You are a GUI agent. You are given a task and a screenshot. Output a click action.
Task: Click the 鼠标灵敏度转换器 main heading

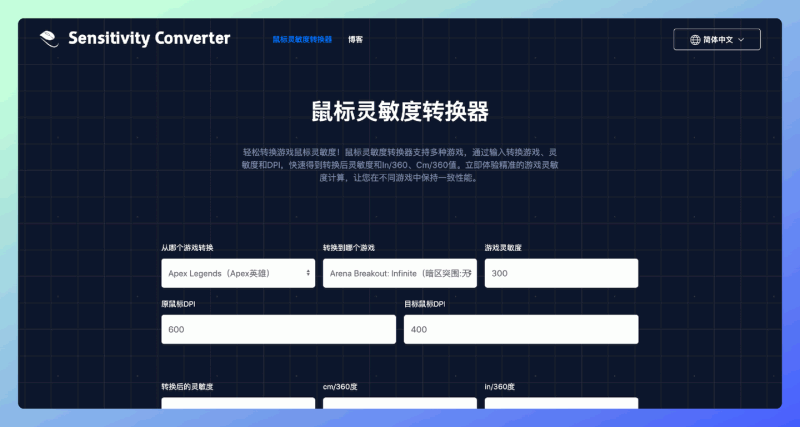point(400,112)
